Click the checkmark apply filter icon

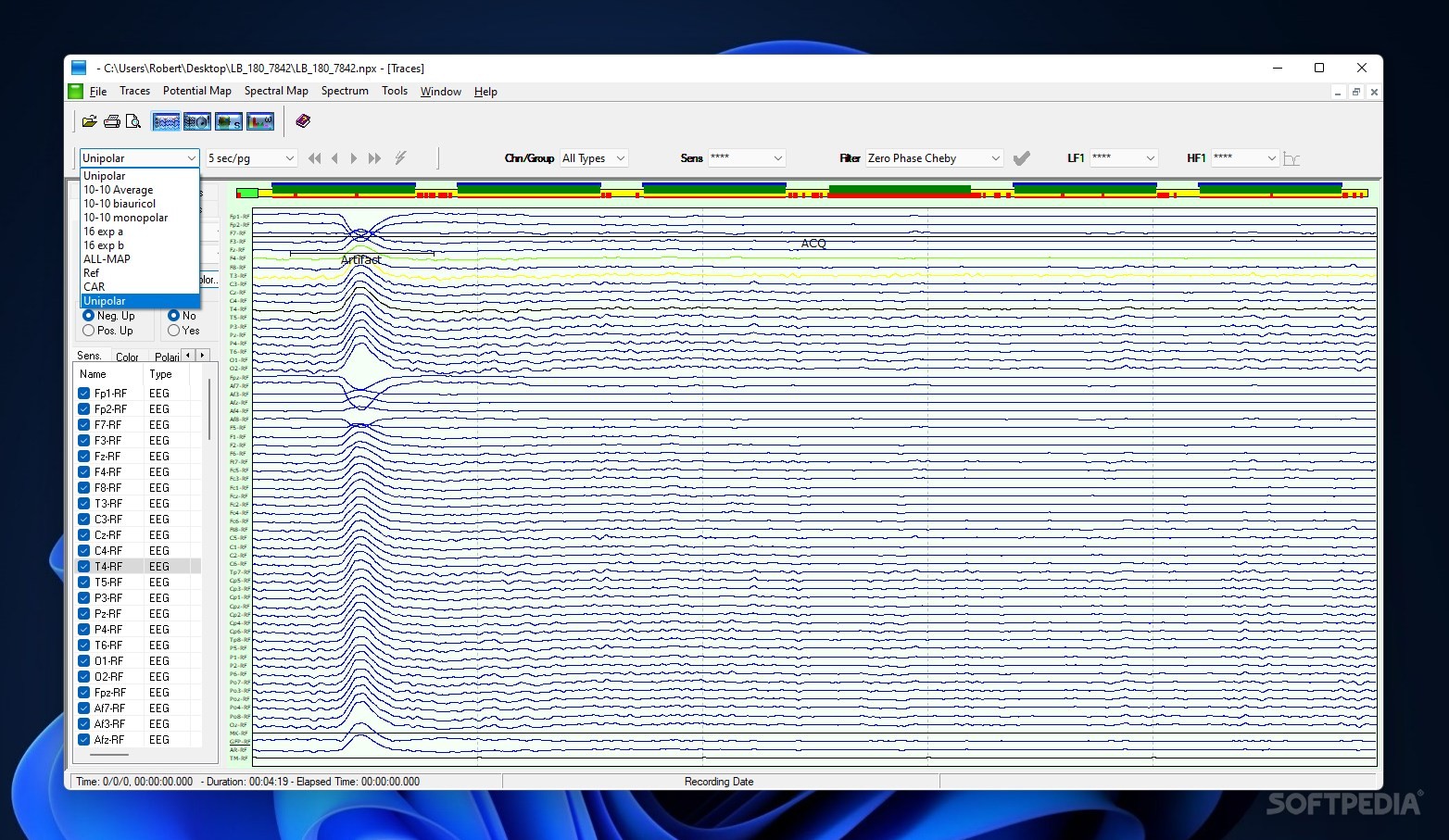coord(1022,158)
